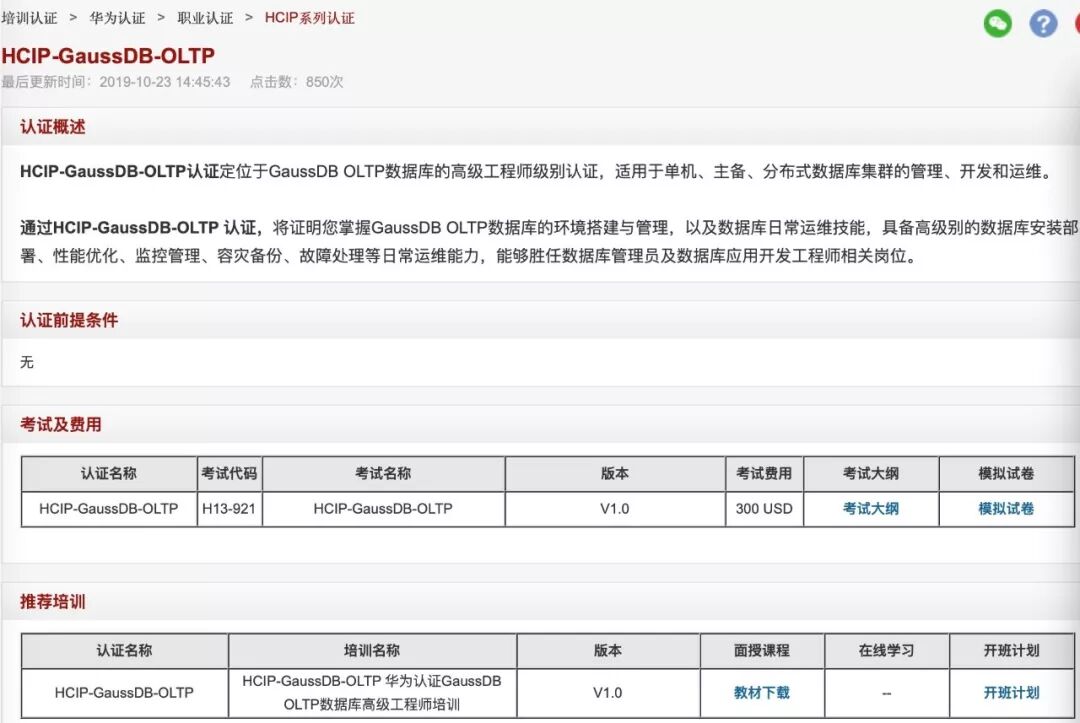
Task: Select the 考试及费用 section heading
Action: pos(61,424)
